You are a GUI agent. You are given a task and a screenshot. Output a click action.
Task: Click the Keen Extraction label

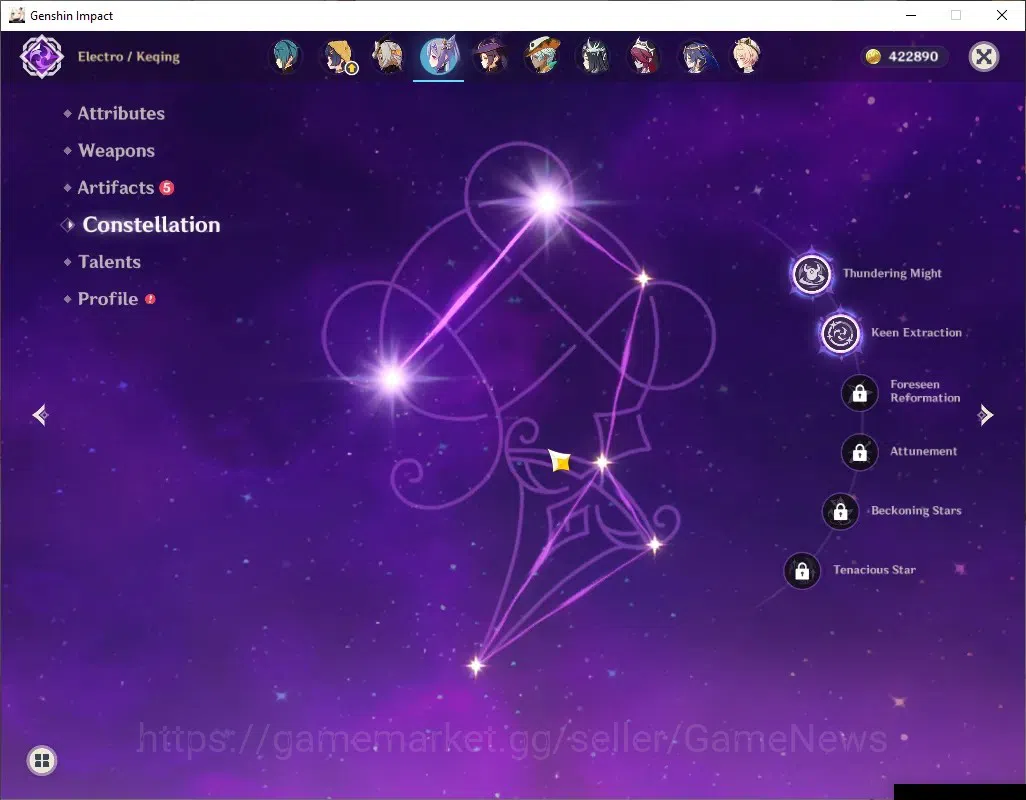pyautogui.click(x=916, y=333)
